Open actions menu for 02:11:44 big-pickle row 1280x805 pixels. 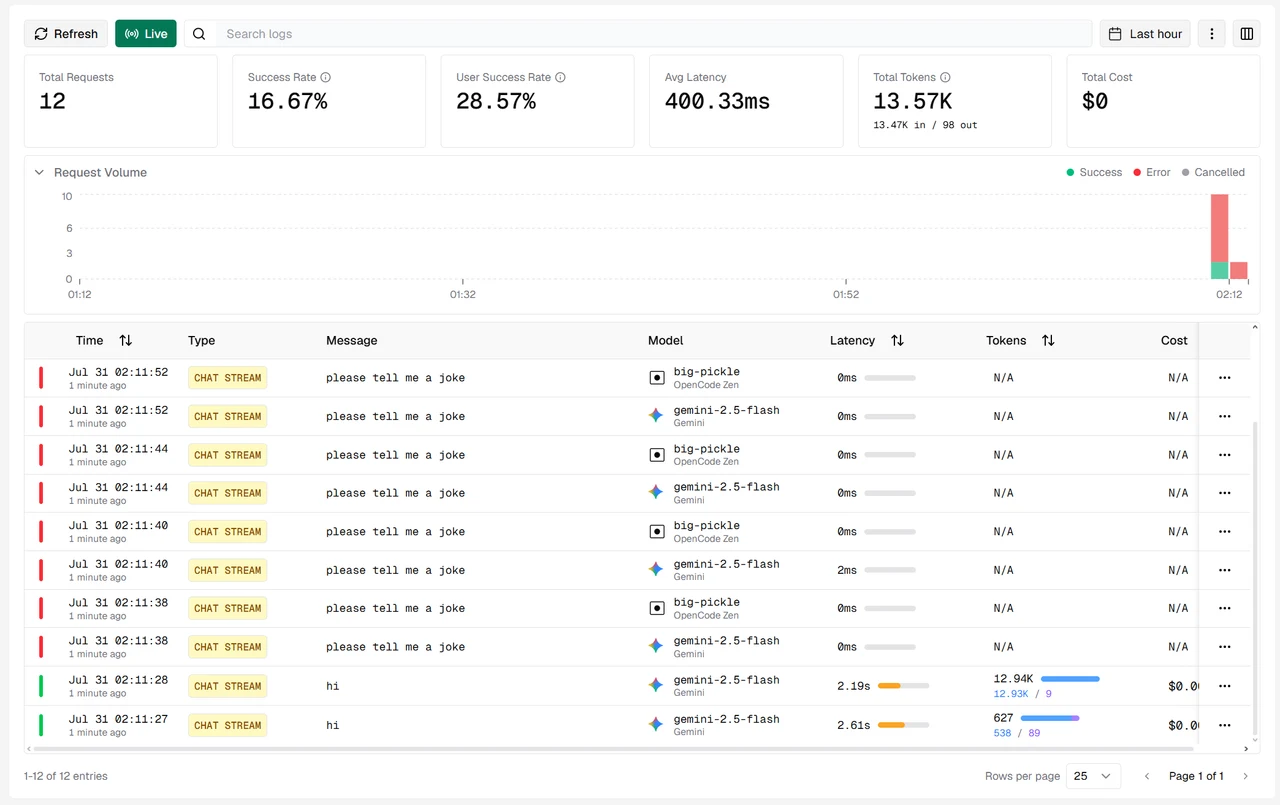pos(1224,455)
